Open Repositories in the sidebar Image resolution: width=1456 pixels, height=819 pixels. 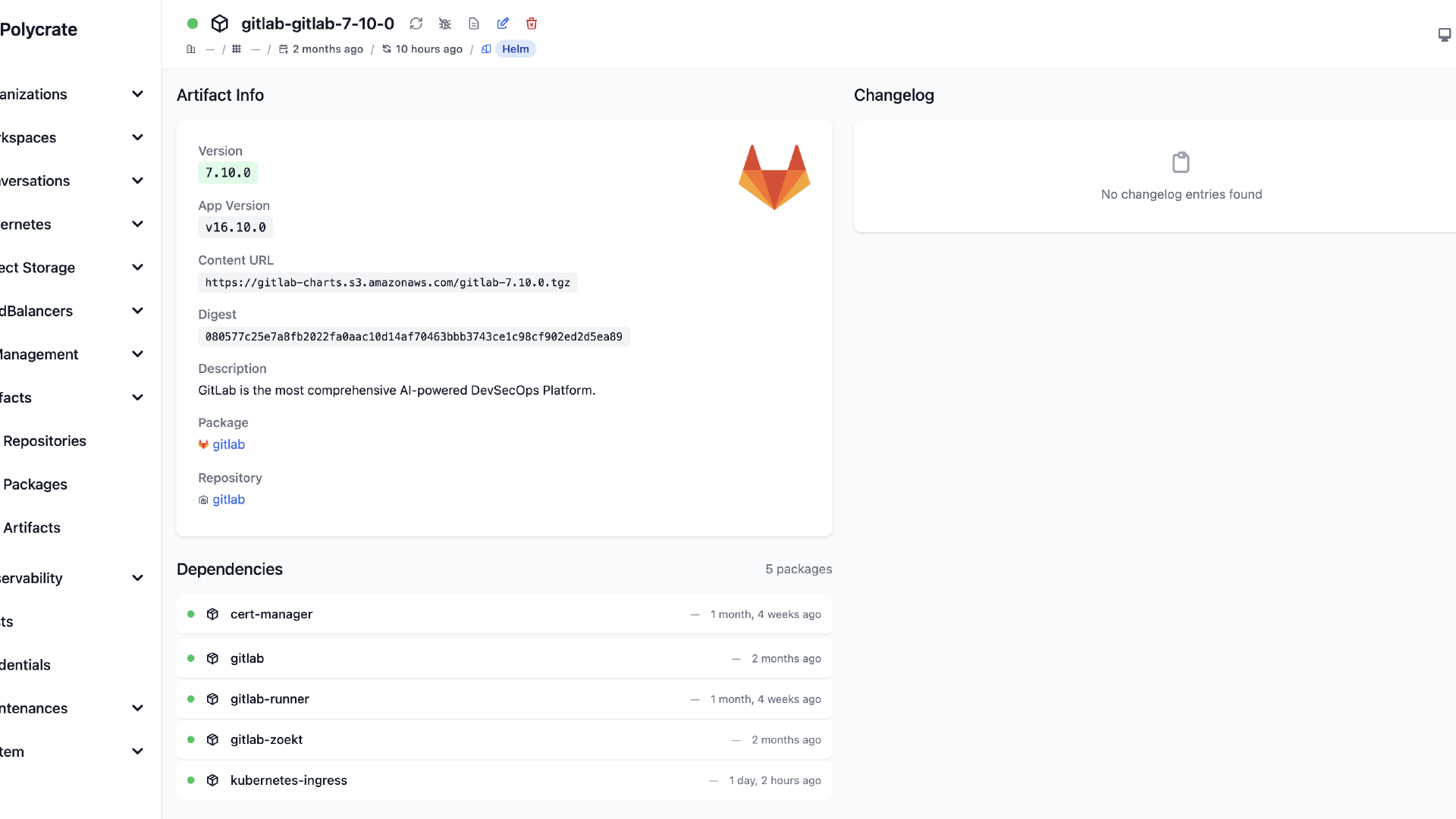tap(45, 441)
